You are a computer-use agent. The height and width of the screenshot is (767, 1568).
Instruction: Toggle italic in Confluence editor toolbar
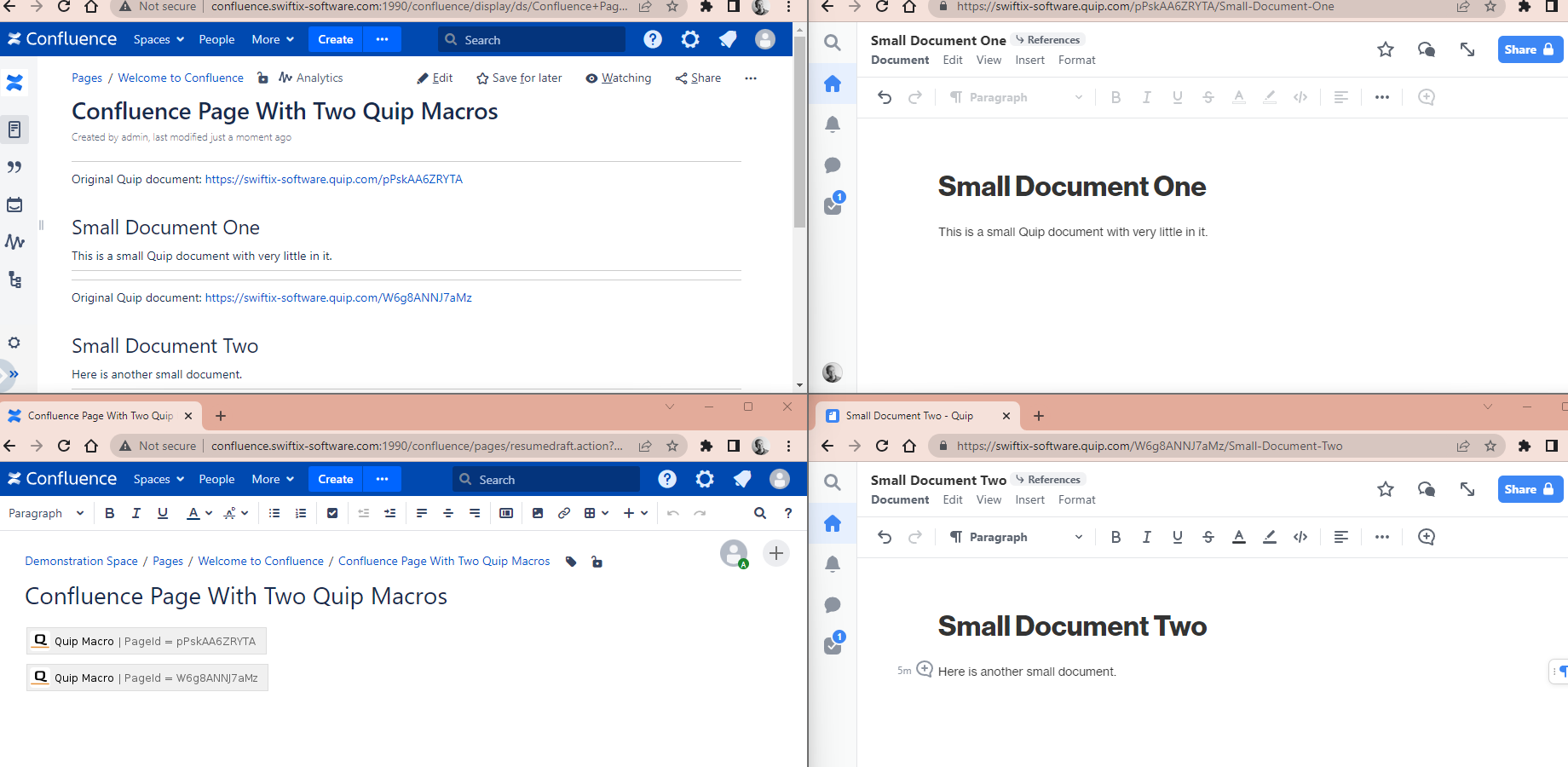point(136,513)
